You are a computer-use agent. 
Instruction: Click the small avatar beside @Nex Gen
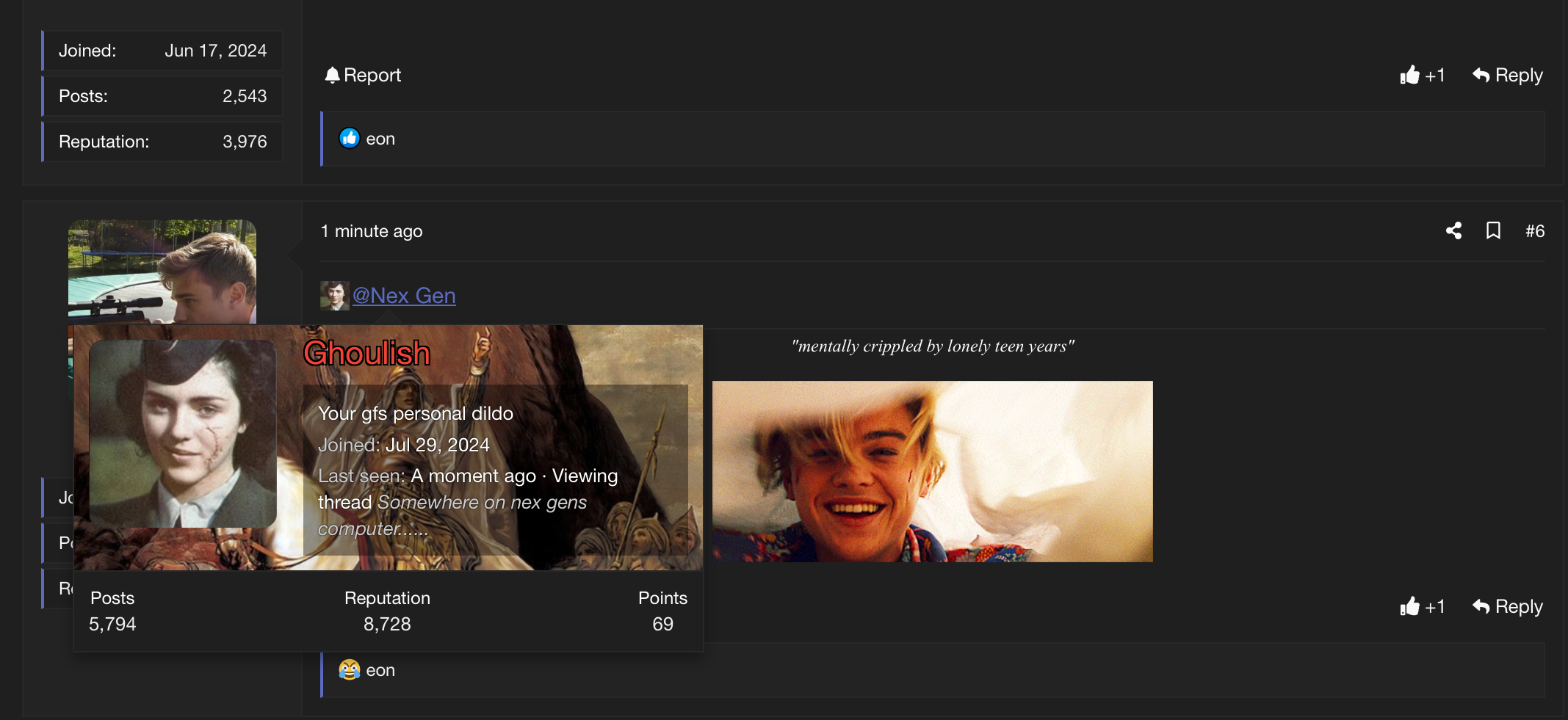click(x=334, y=295)
